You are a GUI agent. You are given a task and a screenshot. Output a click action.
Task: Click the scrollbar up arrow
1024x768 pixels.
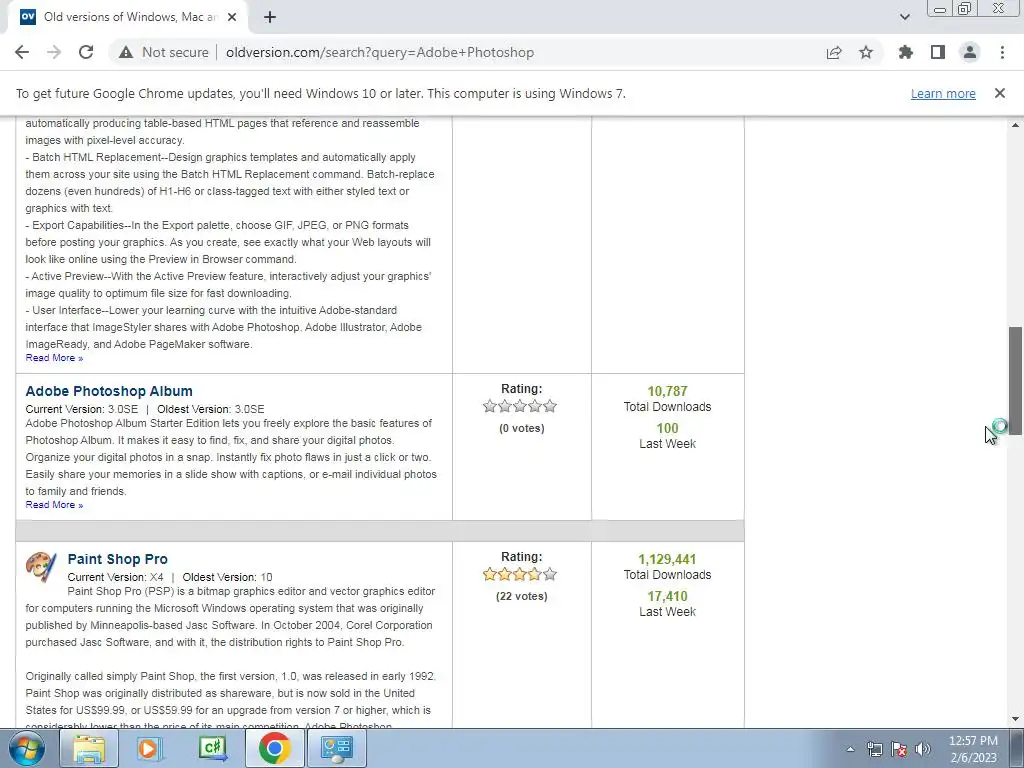(1015, 125)
